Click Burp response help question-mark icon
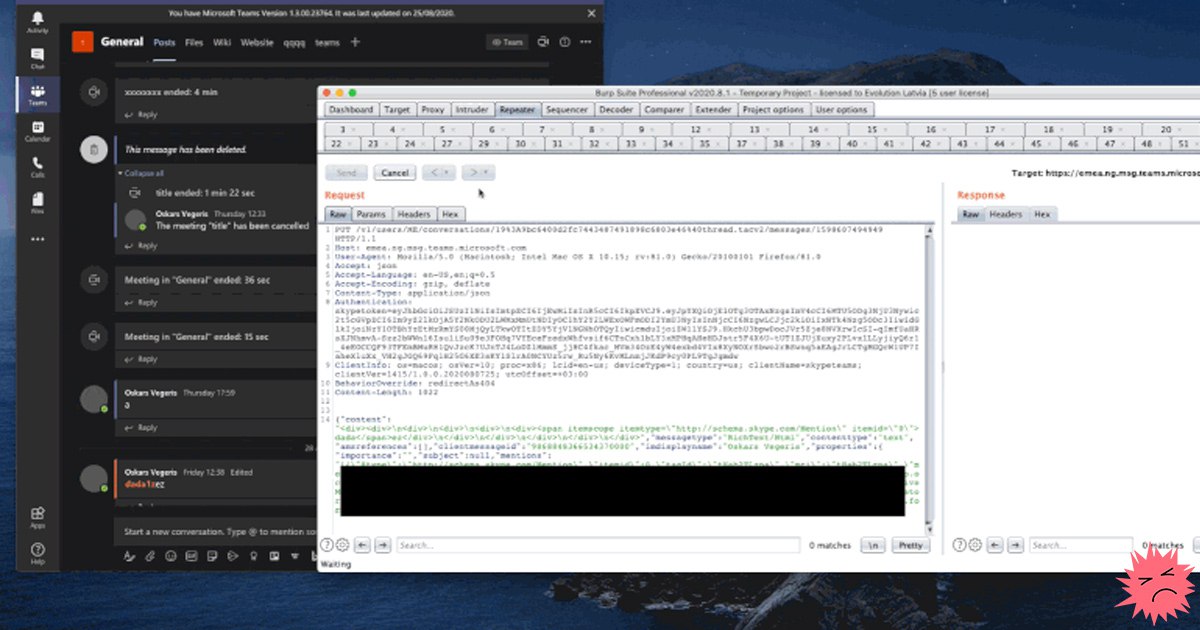 (960, 545)
